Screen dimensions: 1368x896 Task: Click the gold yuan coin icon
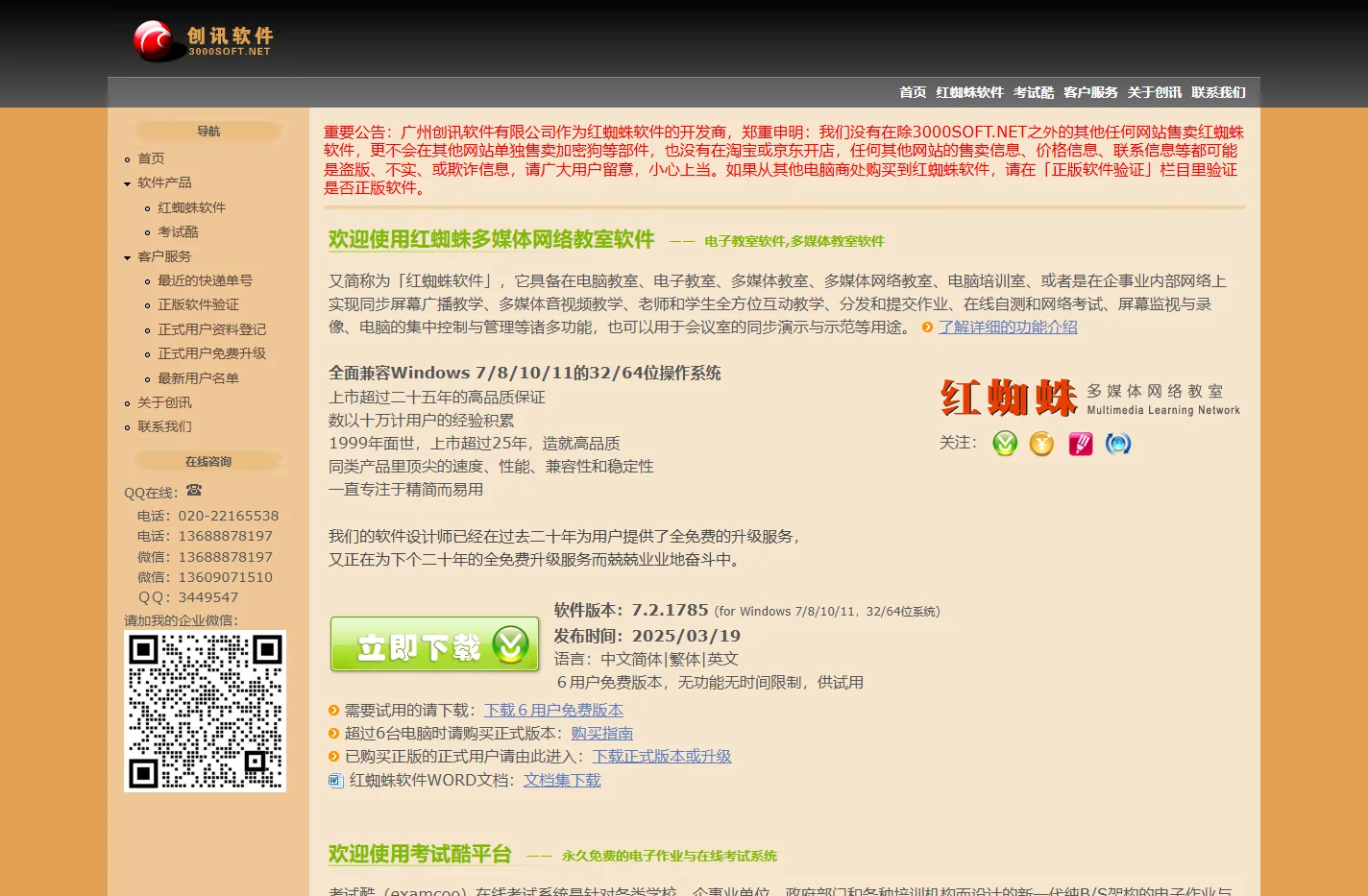(1042, 444)
